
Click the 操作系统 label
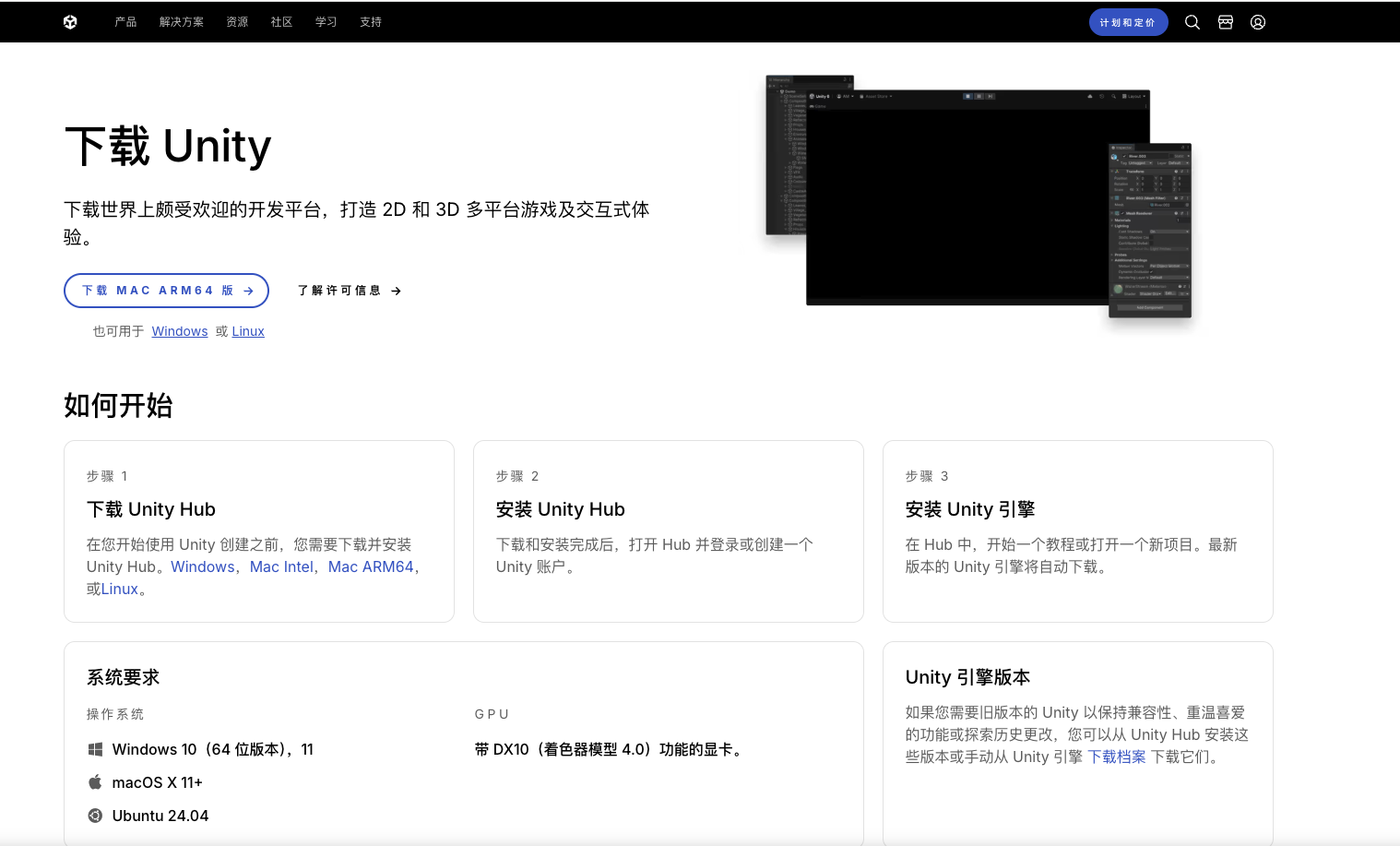pos(115,714)
